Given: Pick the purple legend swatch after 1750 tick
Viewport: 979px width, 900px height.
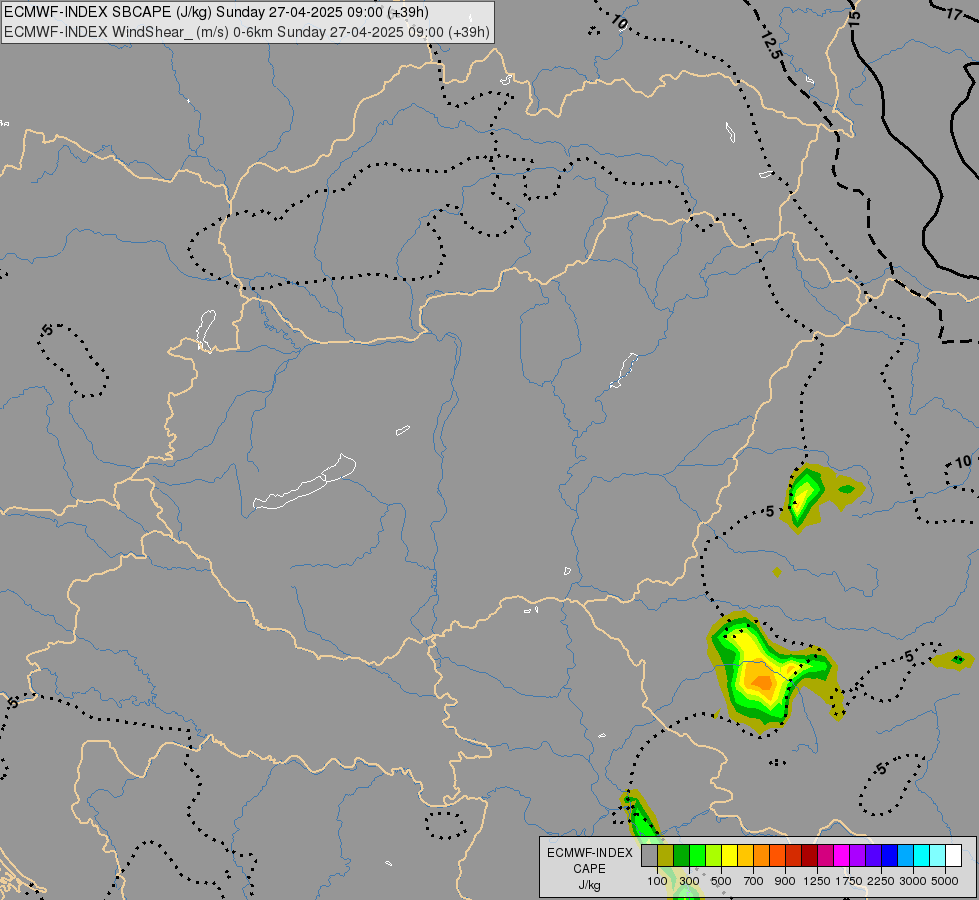Looking at the screenshot, I should pyautogui.click(x=857, y=856).
